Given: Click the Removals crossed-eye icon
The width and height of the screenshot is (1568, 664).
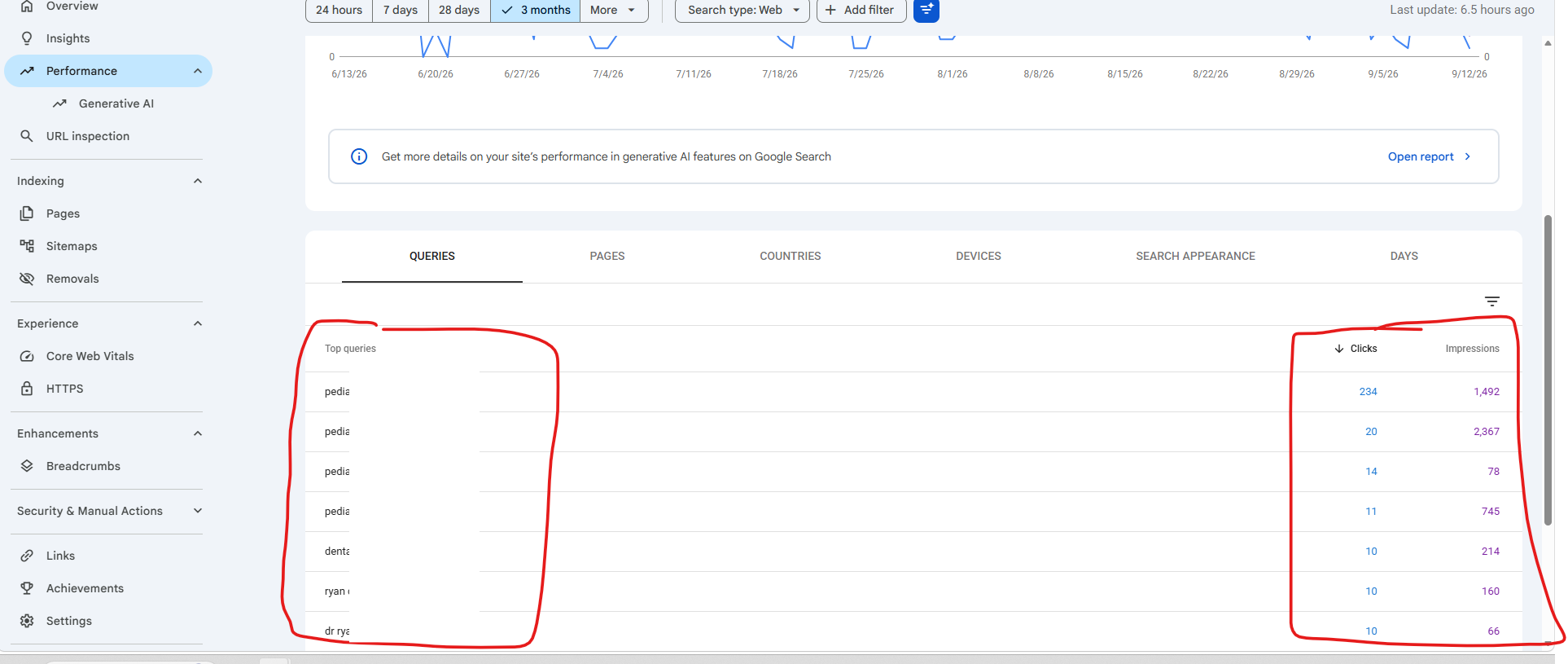Looking at the screenshot, I should 27,279.
